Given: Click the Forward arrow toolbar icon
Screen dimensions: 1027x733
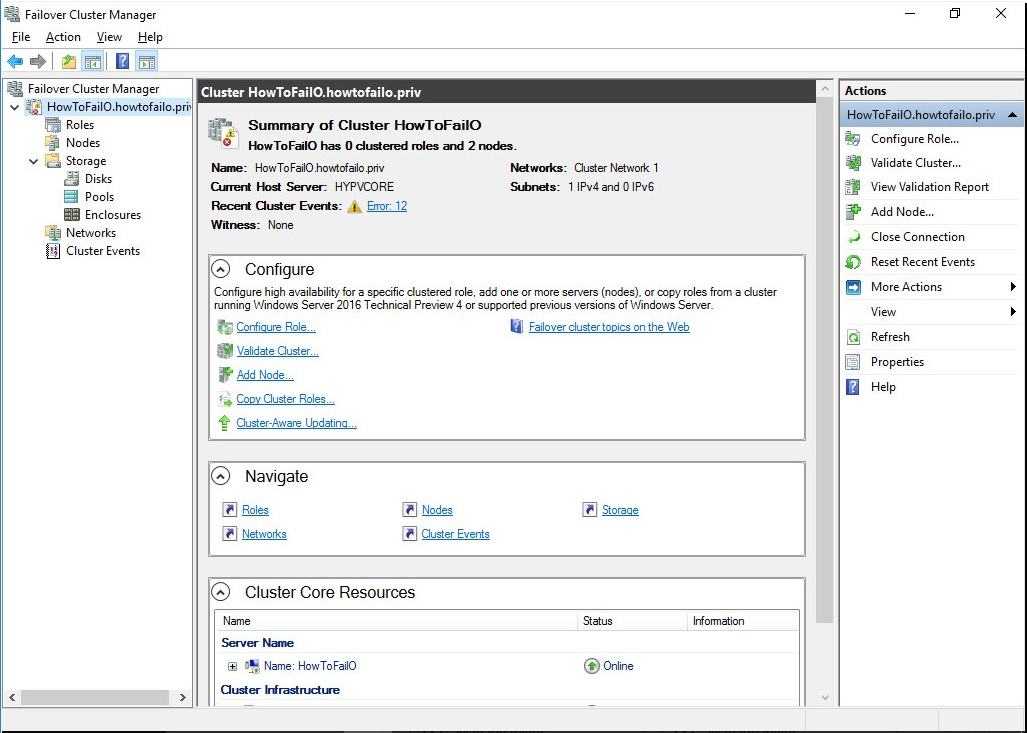Looking at the screenshot, I should [38, 62].
